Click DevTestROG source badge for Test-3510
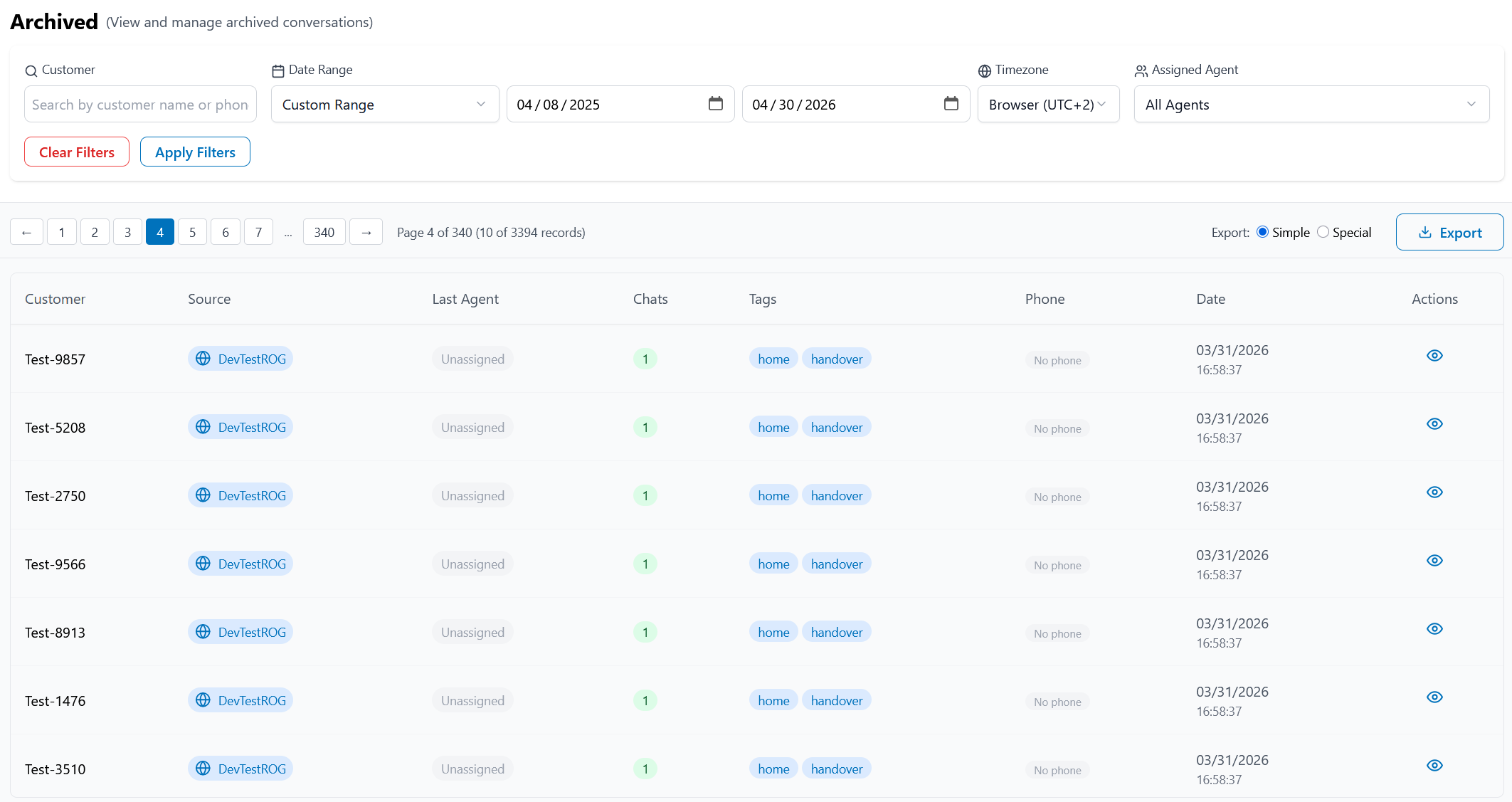This screenshot has width=1512, height=802. tap(240, 769)
